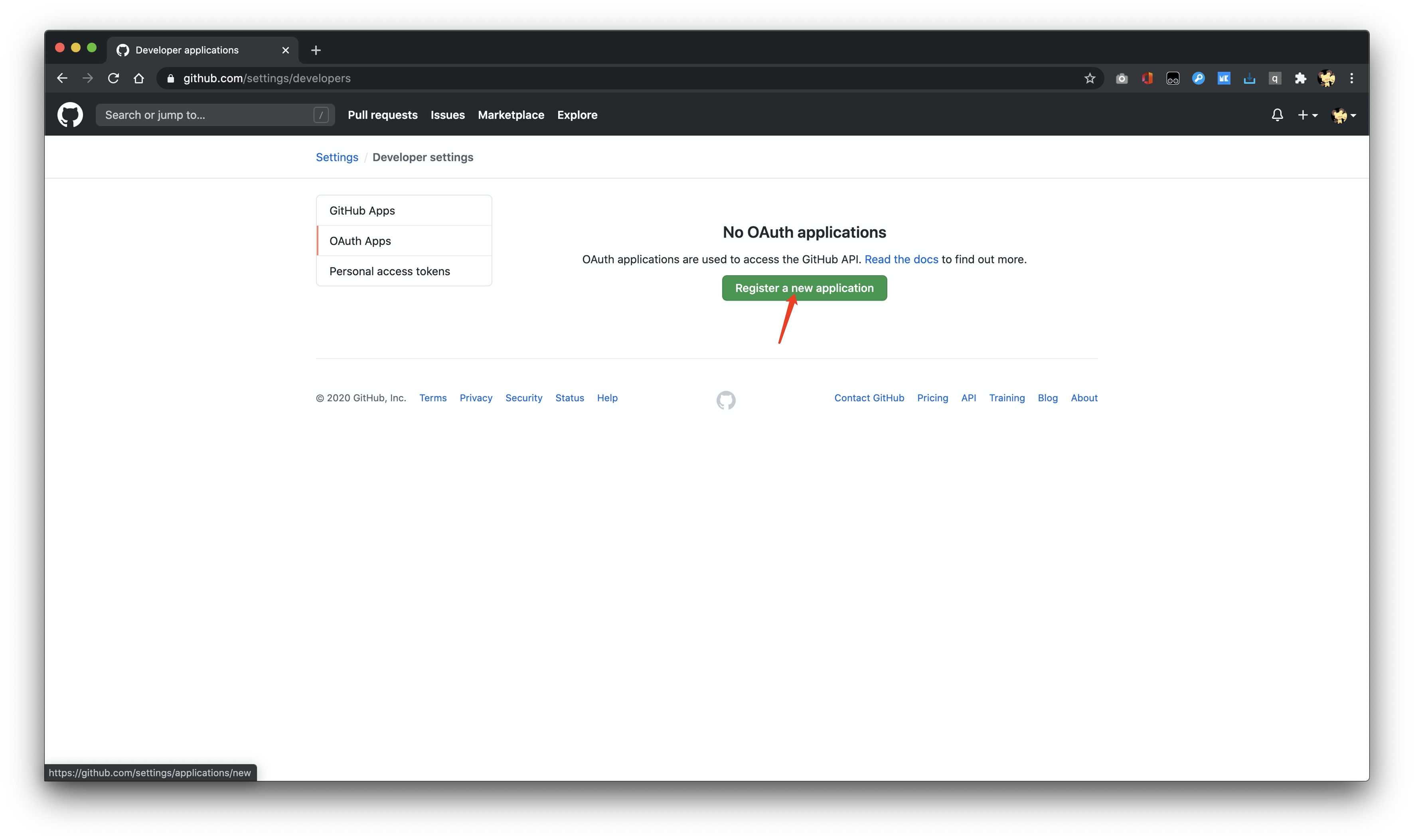Open the Chrome three-dot menu

[x=1352, y=78]
